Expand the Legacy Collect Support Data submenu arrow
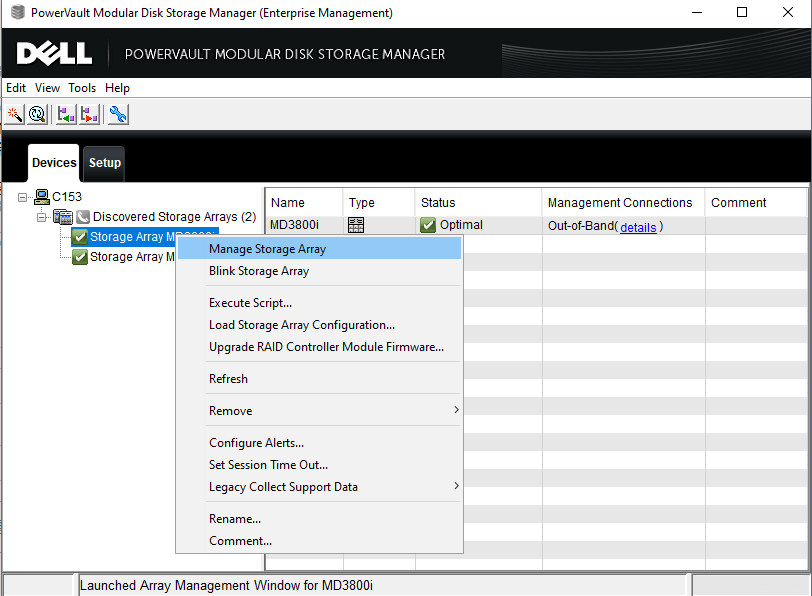This screenshot has width=812, height=596. coord(456,486)
